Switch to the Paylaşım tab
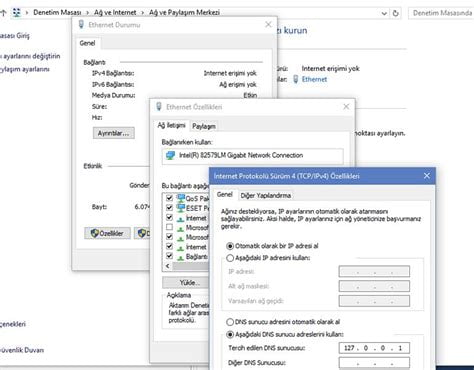Screen dimensions: 474x370 coord(204,126)
